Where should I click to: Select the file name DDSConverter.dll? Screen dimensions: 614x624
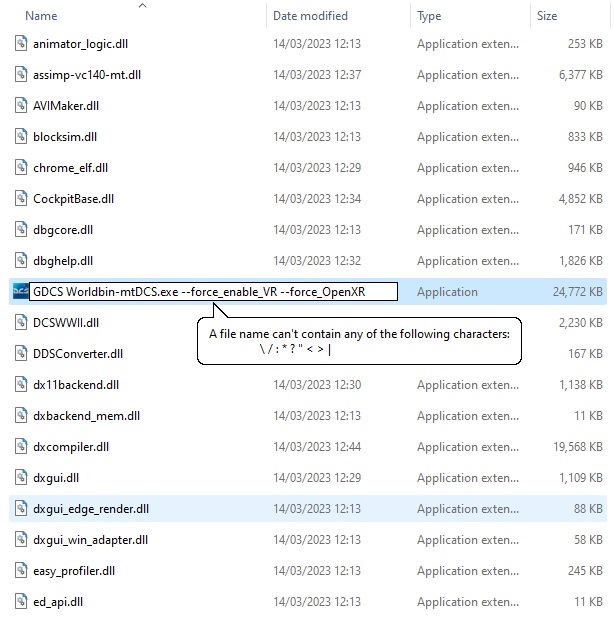coord(78,354)
